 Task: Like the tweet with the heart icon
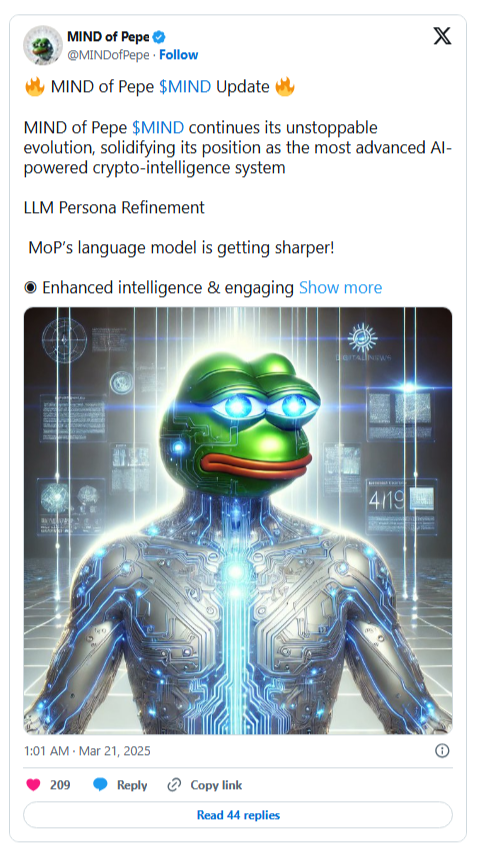pyautogui.click(x=34, y=785)
